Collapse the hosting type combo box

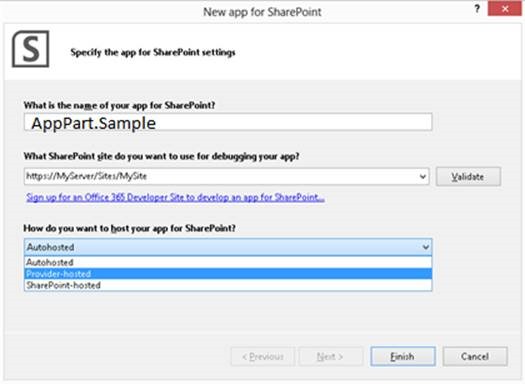(x=228, y=247)
